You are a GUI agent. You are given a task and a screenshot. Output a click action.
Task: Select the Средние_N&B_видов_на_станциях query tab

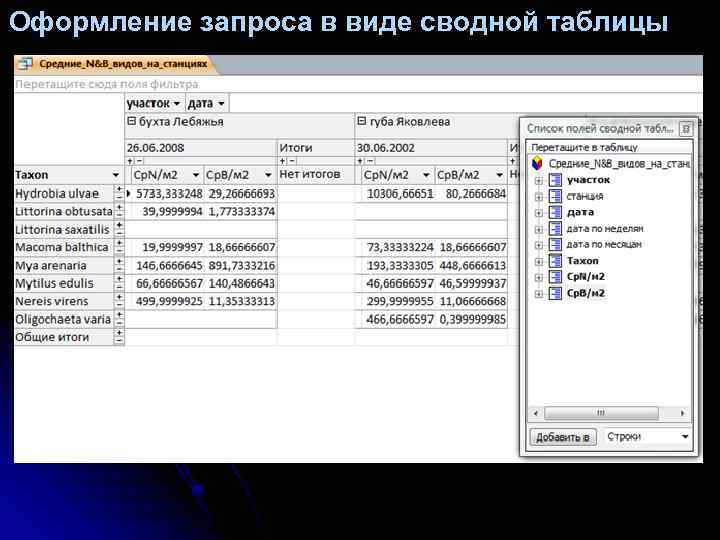115,64
